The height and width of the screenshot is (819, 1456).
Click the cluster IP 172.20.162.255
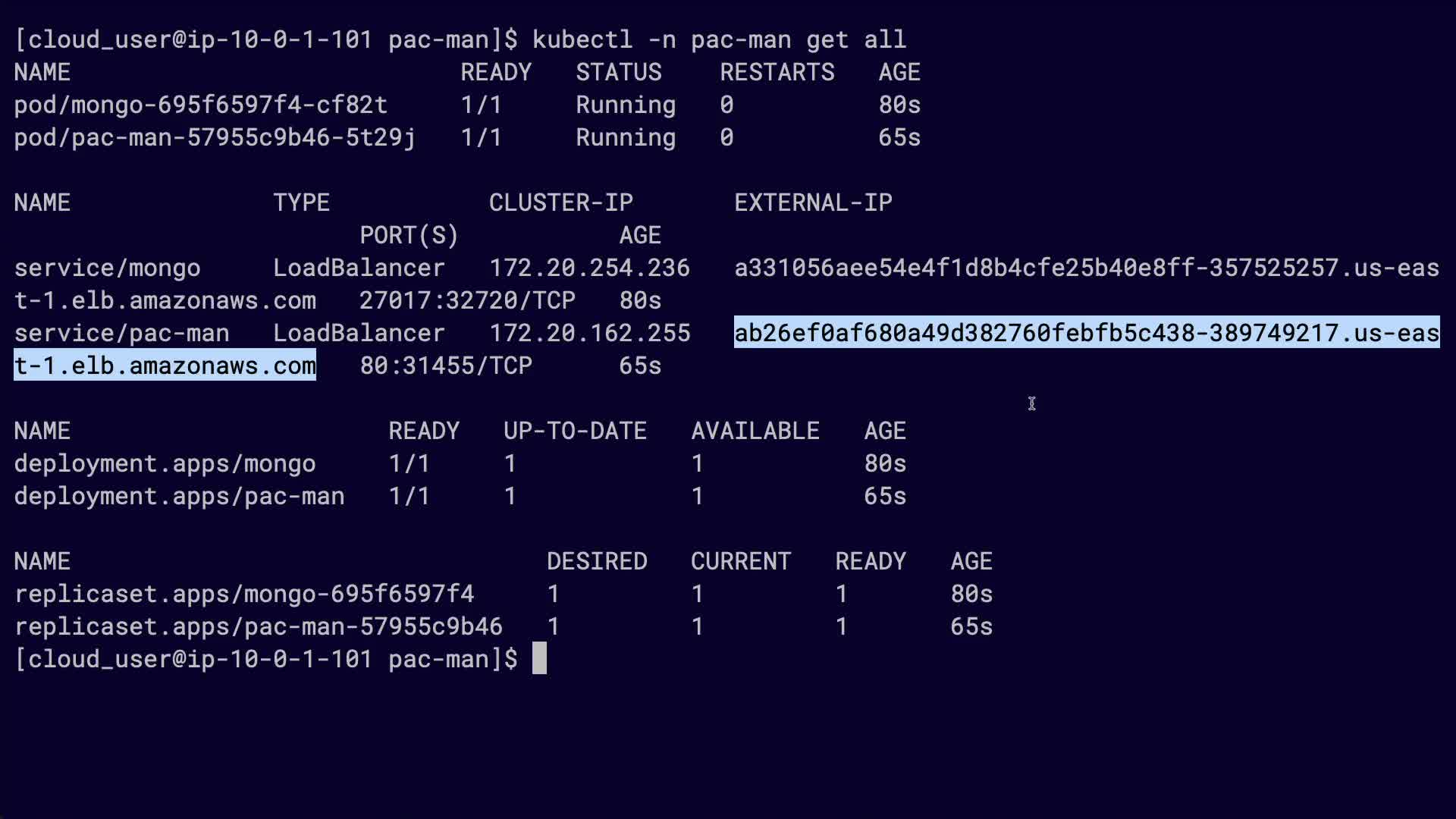coord(589,333)
